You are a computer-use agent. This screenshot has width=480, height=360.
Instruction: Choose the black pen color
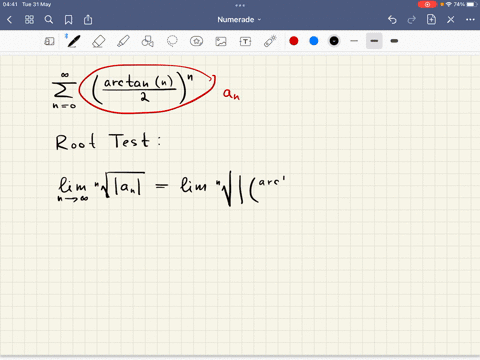[x=334, y=41]
